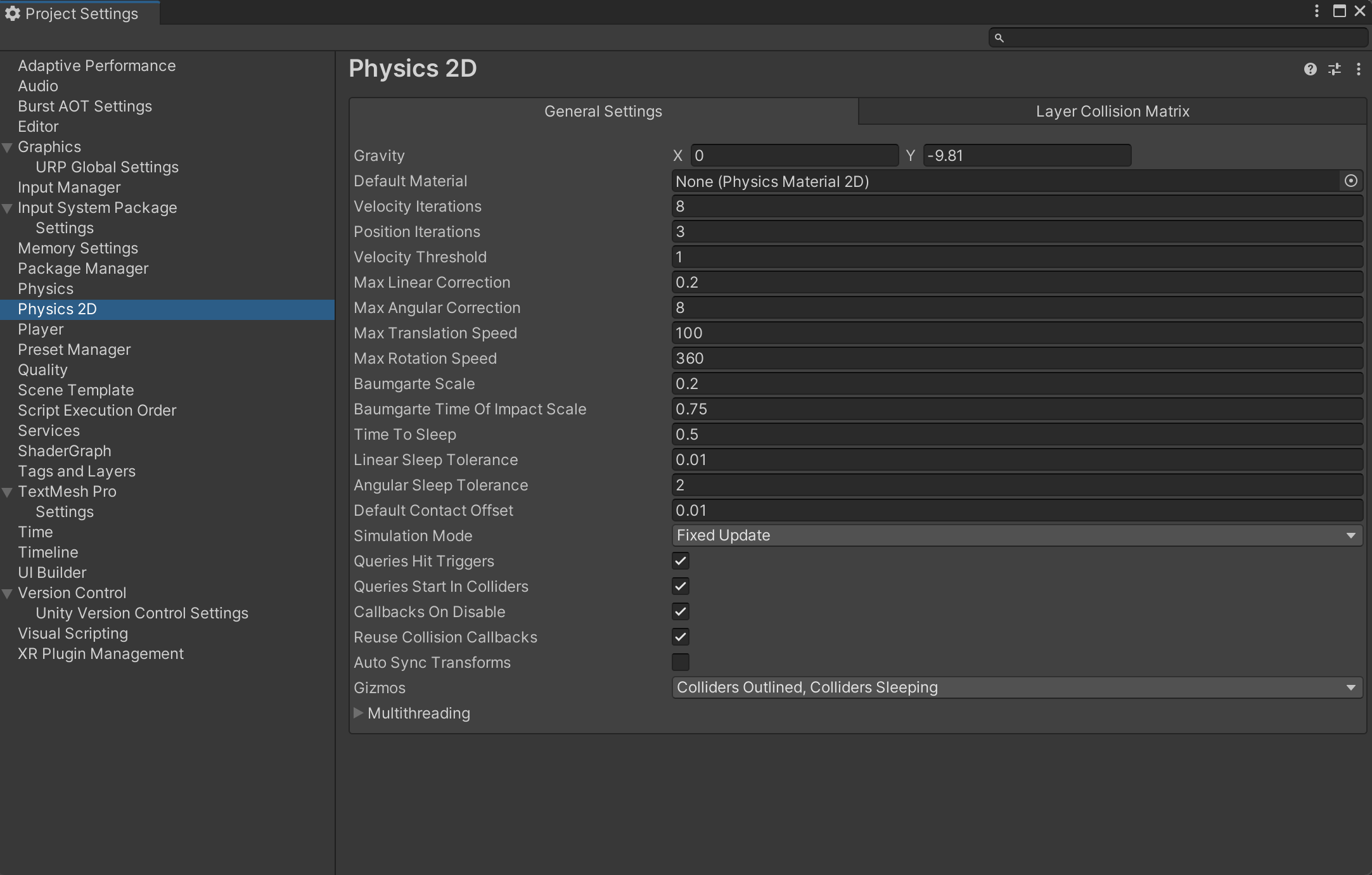Viewport: 1372px width, 875px height.
Task: Select the General Settings tab
Action: (603, 112)
